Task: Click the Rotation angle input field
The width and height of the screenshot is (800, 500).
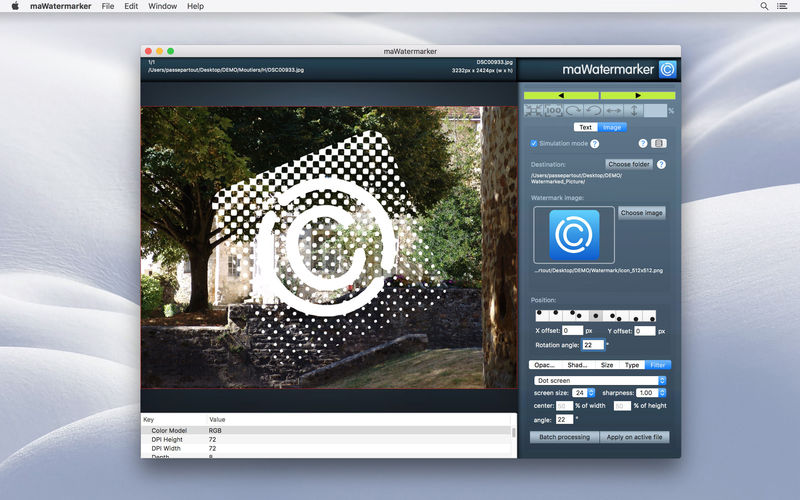Action: [593, 345]
